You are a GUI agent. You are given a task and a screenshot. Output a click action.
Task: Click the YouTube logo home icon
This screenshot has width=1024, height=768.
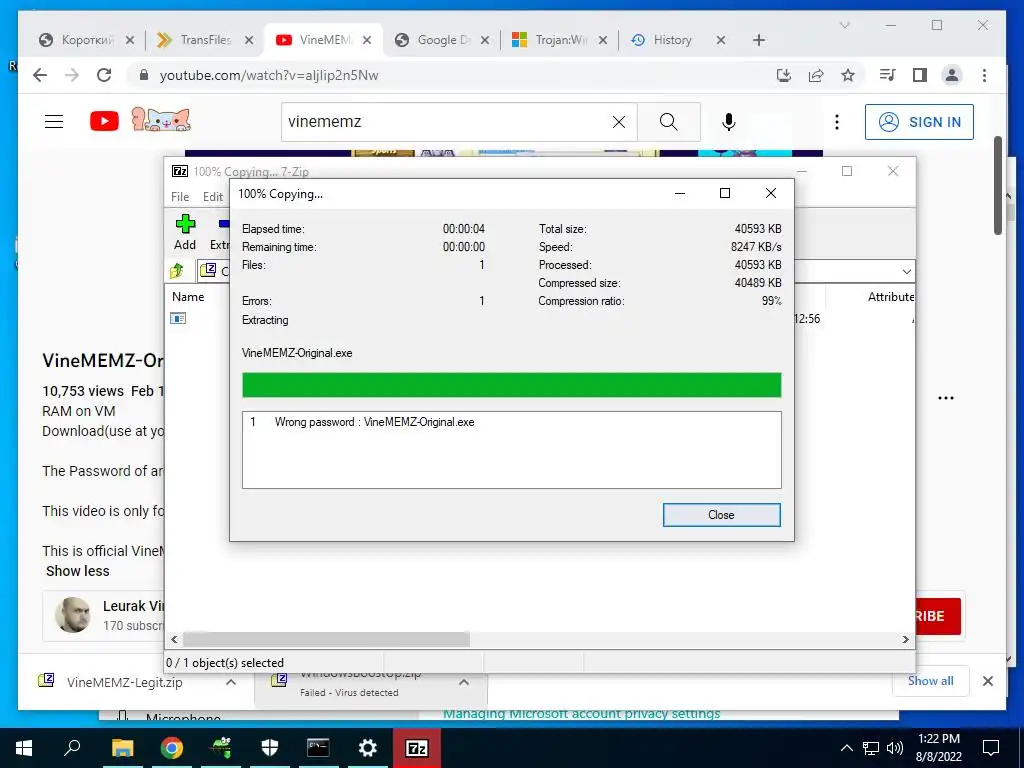[x=104, y=121]
